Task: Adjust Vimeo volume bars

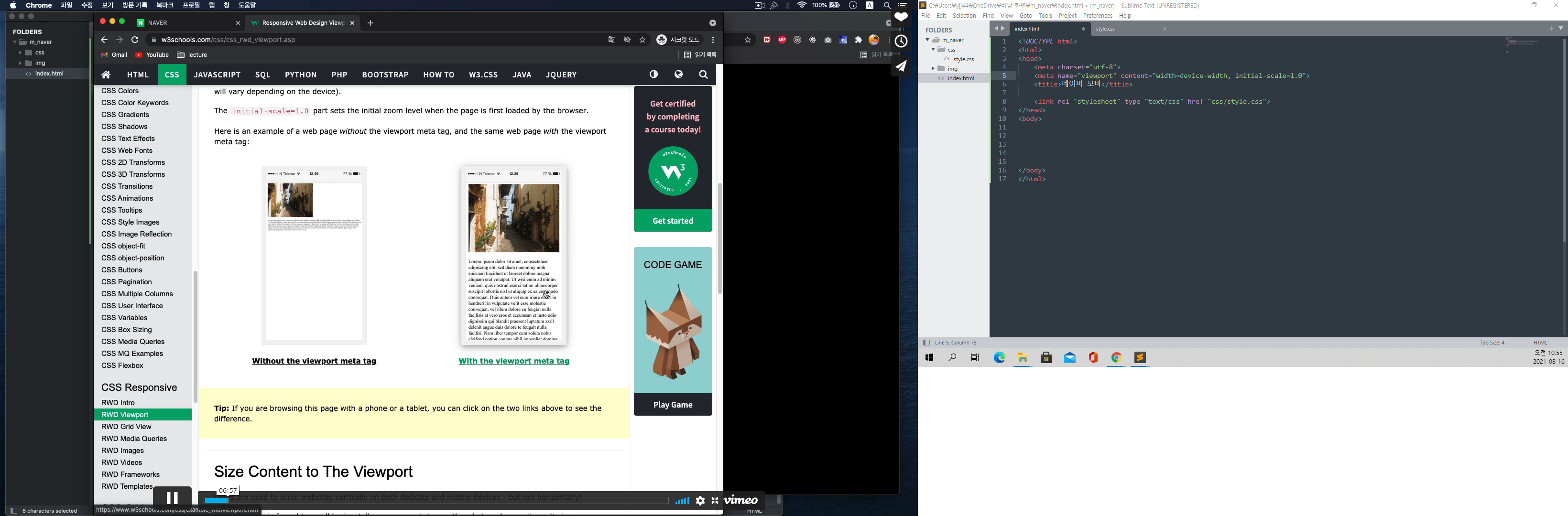Action: click(x=682, y=501)
